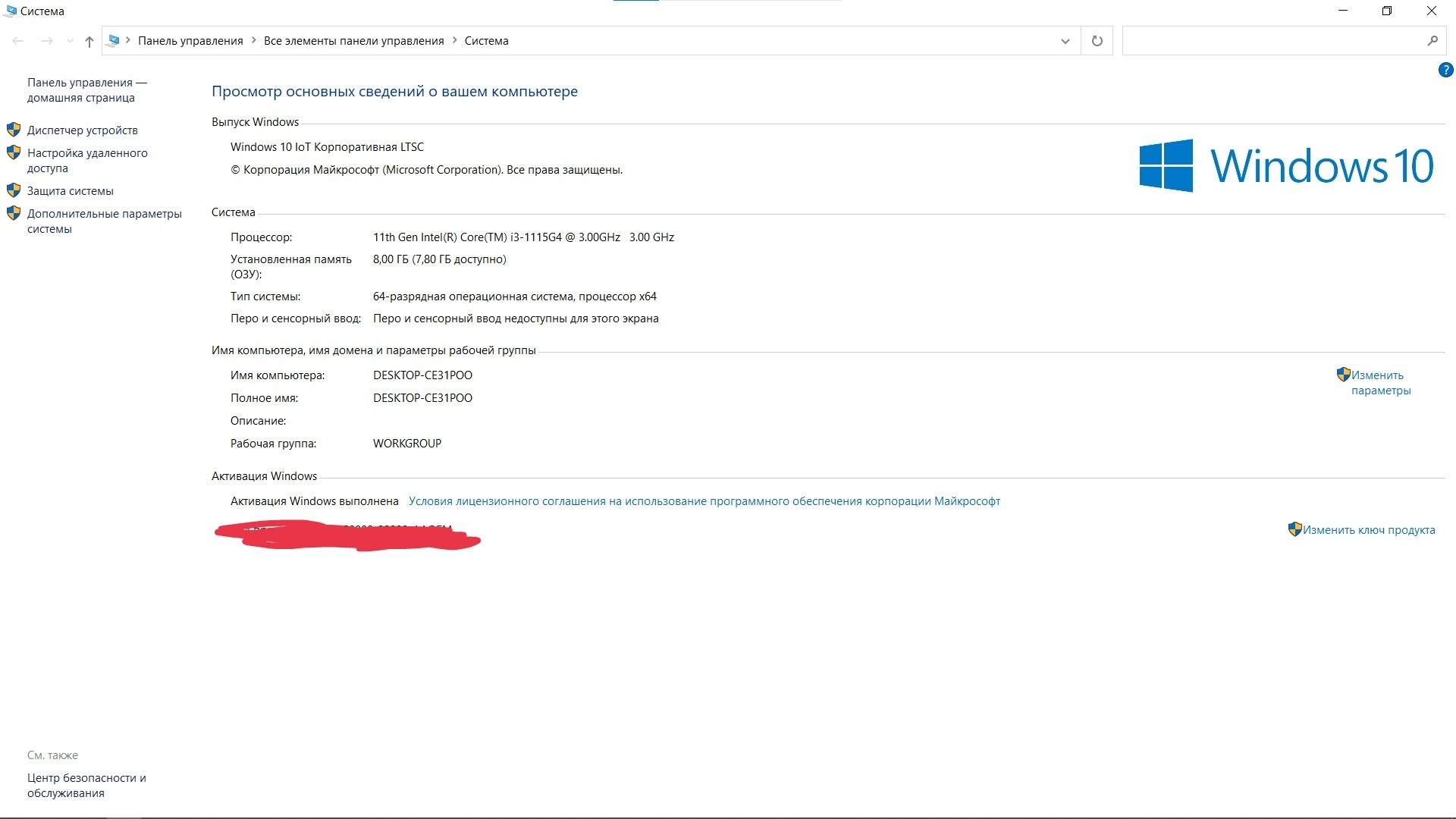The width and height of the screenshot is (1456, 819).
Task: Click the Активация Windows выполнена text
Action: coord(315,501)
